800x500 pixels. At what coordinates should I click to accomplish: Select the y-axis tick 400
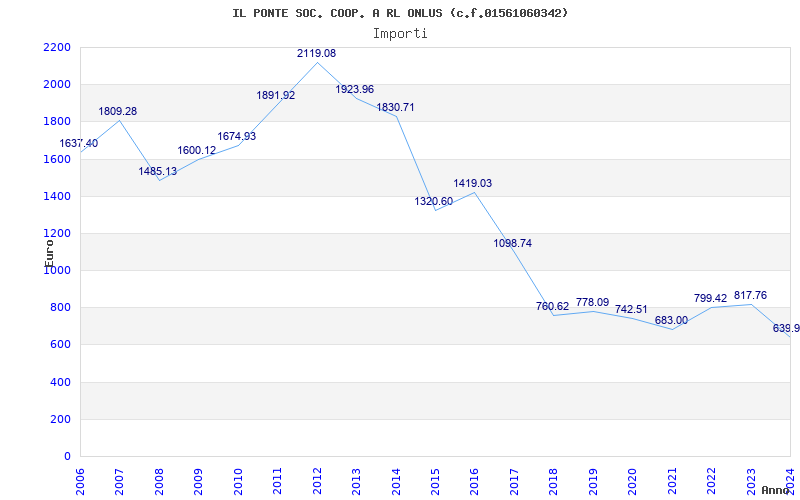(x=61, y=382)
